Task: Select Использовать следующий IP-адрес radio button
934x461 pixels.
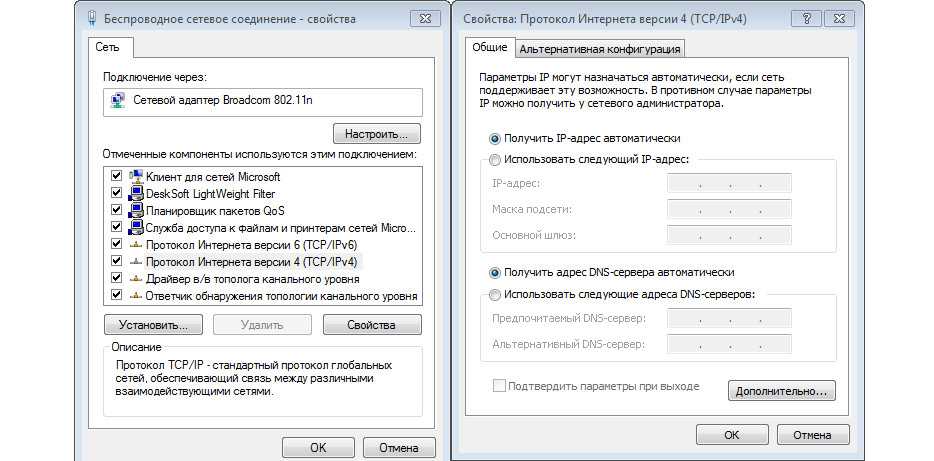Action: 495,159
